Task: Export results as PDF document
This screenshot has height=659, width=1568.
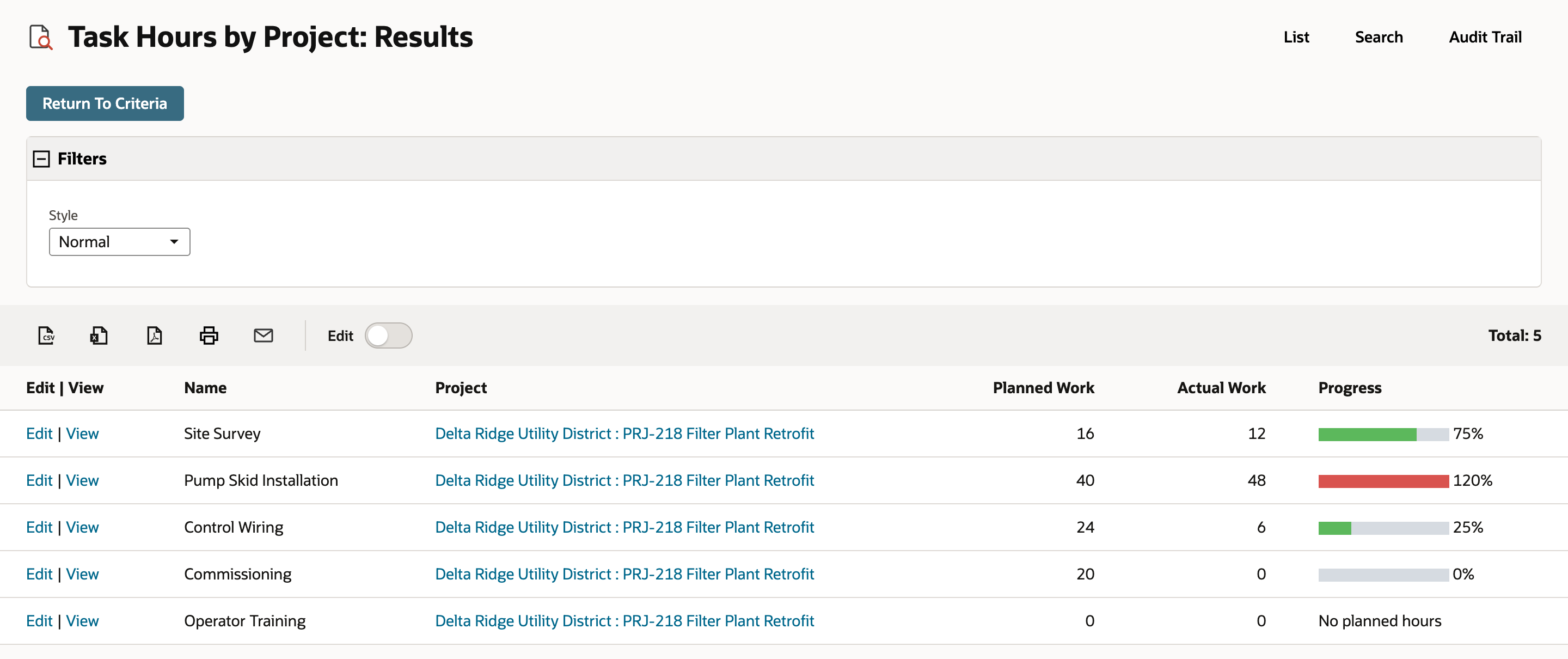Action: [x=155, y=335]
